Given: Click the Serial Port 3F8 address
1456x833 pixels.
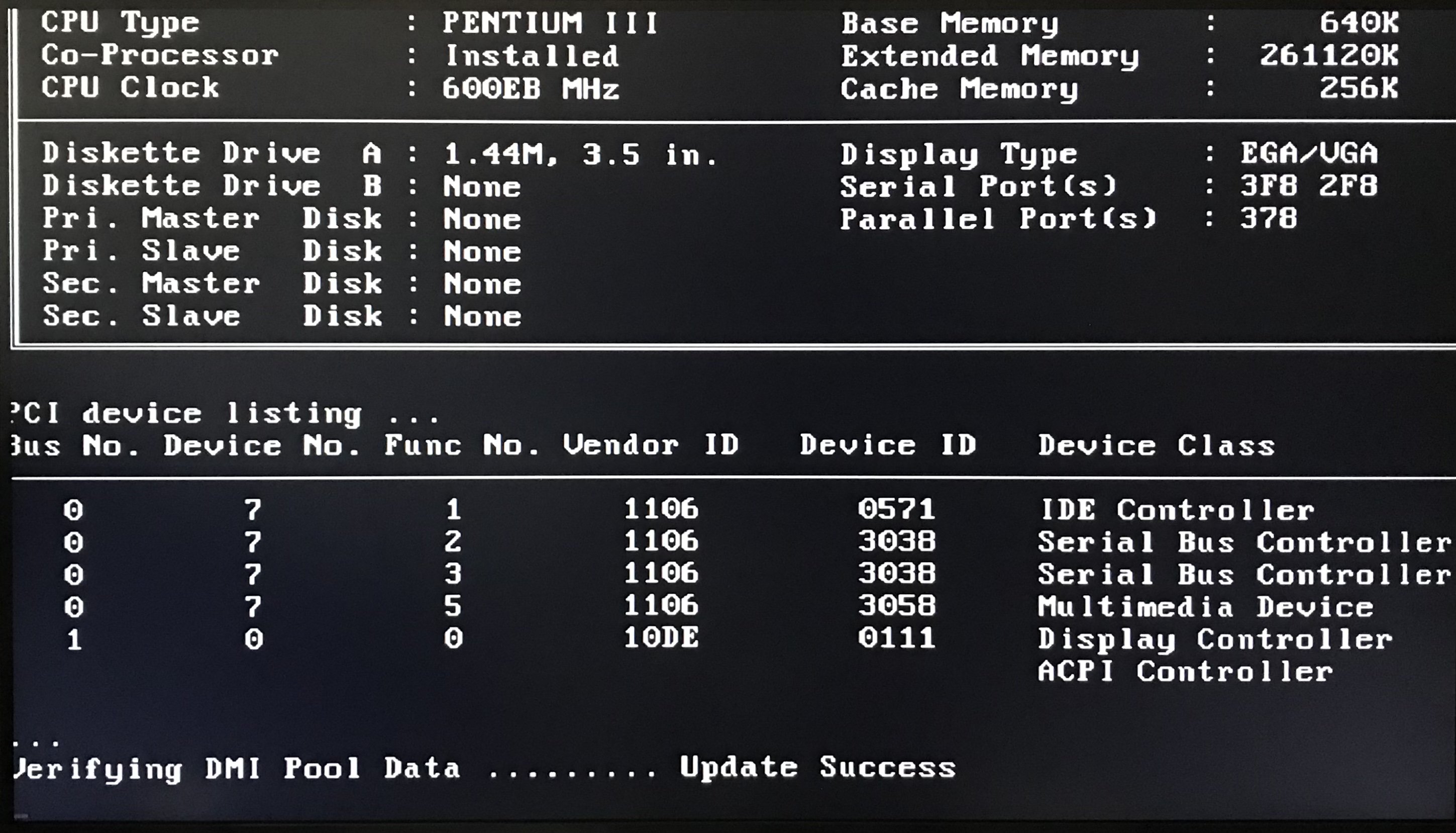Looking at the screenshot, I should 1269,186.
